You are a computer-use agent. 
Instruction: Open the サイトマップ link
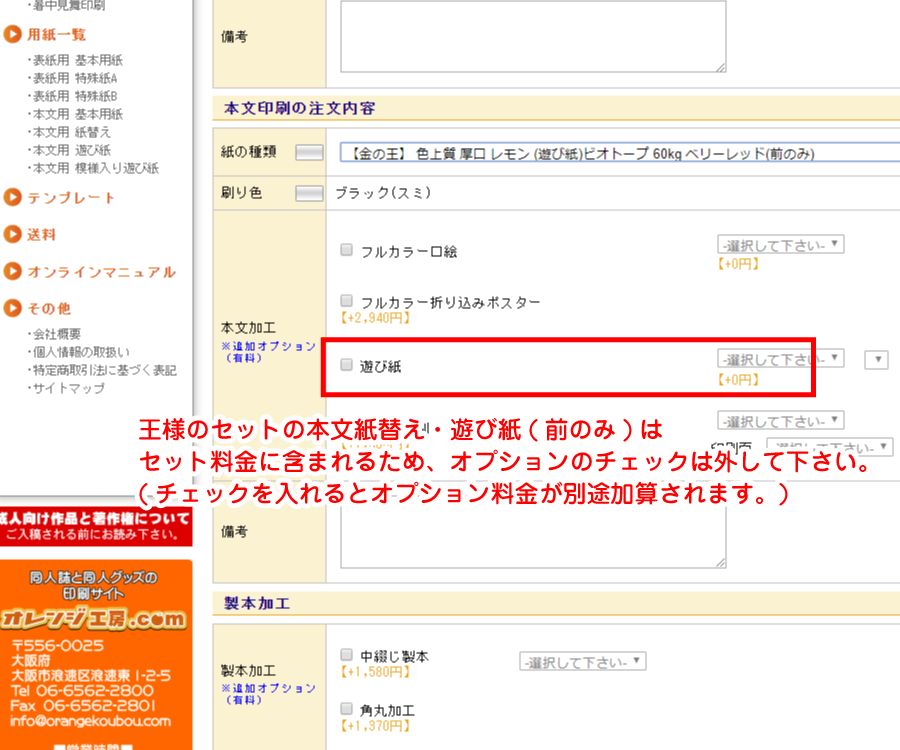[x=69, y=388]
